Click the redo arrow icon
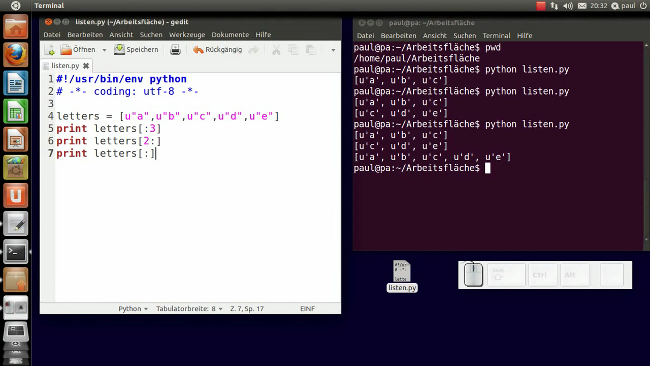 coord(253,50)
